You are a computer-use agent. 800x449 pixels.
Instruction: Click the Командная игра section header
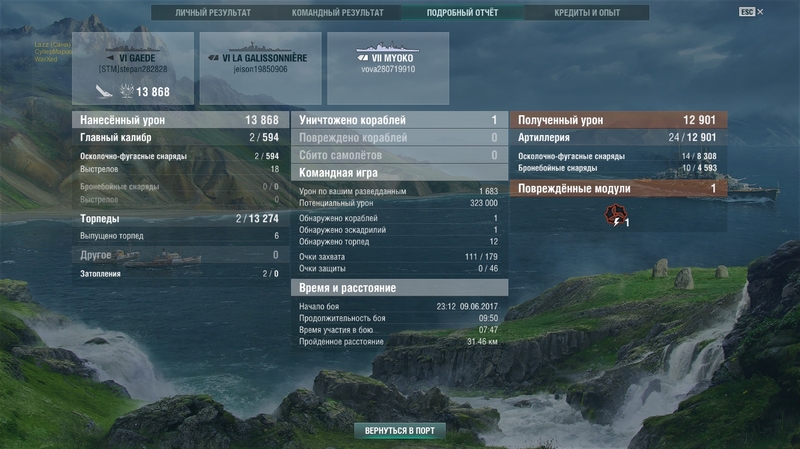click(399, 172)
